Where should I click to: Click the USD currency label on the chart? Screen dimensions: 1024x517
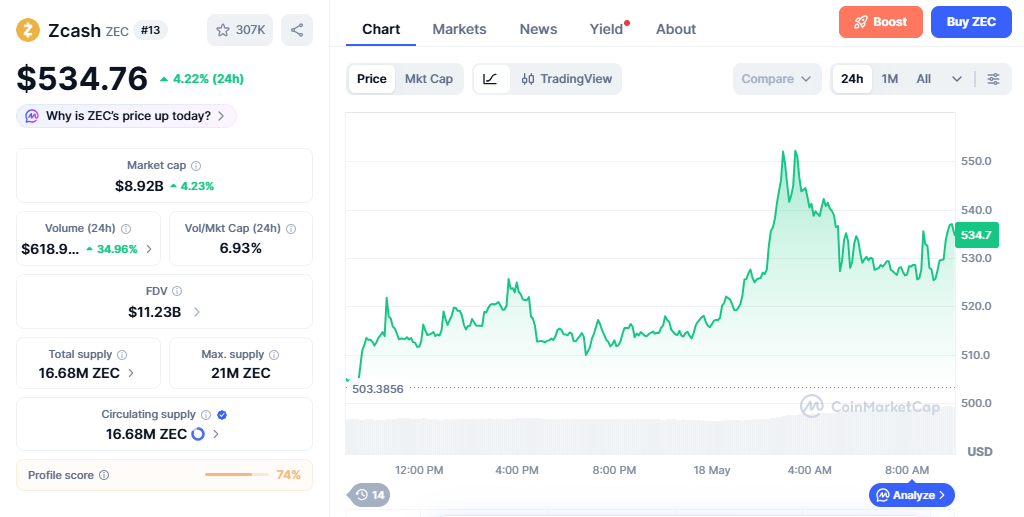(980, 452)
